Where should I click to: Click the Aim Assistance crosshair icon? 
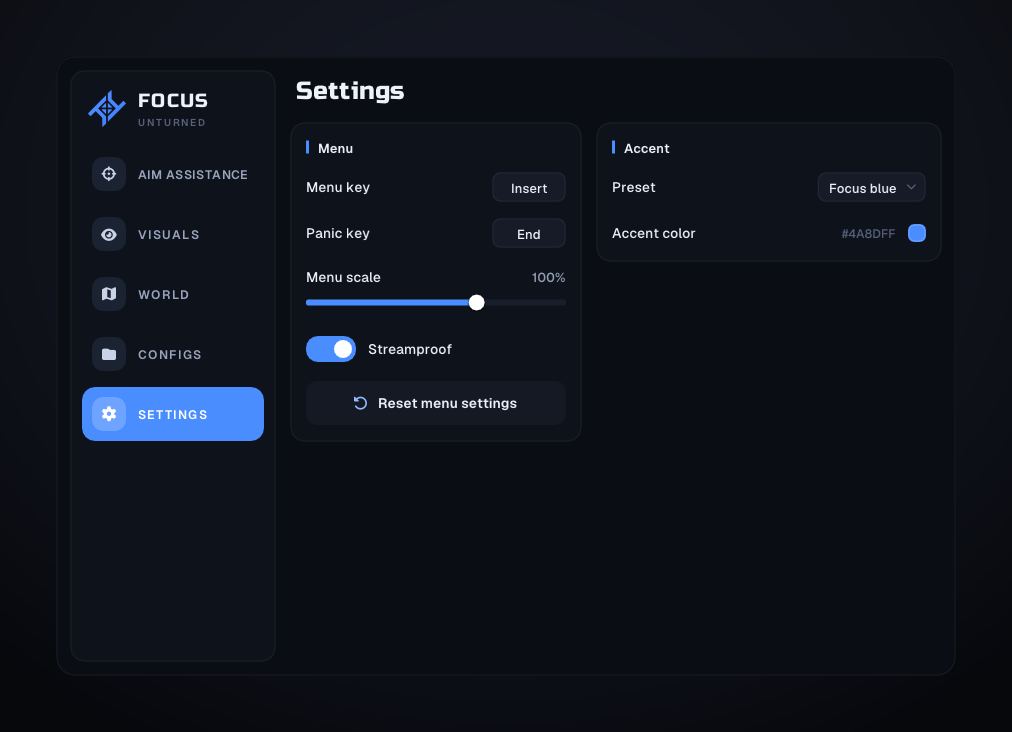[109, 174]
